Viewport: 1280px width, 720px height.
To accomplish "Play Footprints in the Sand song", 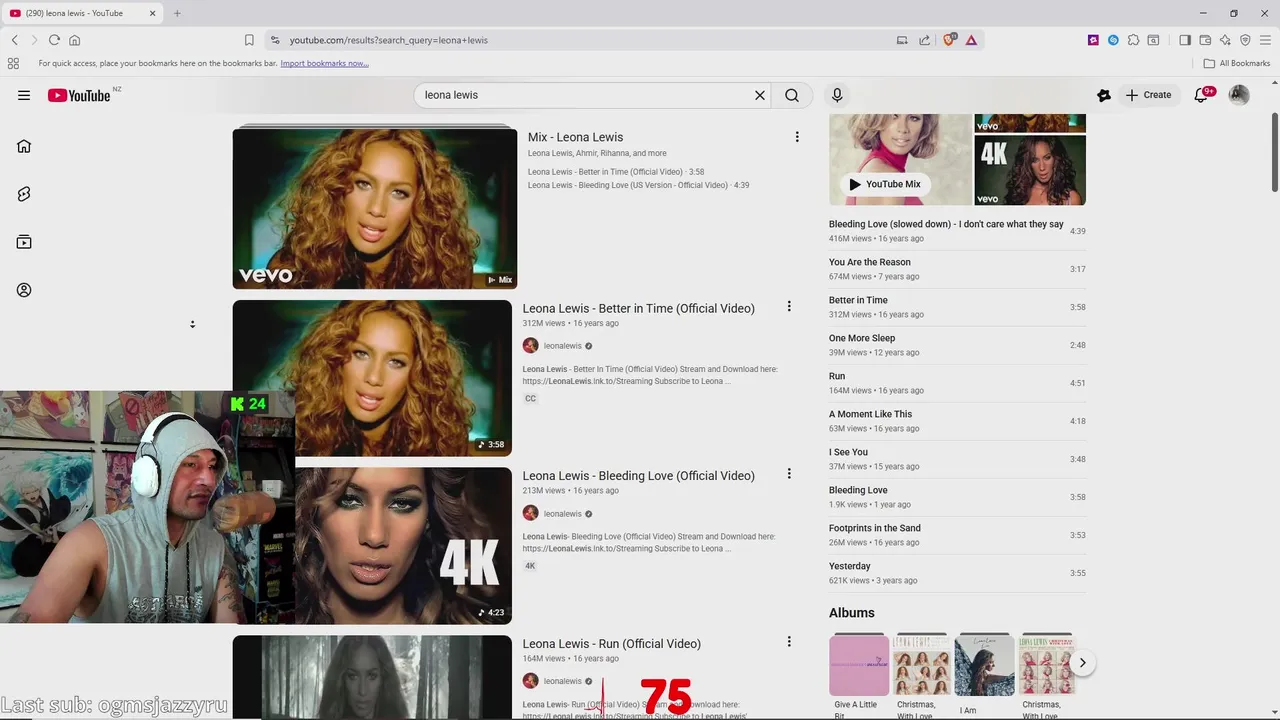I will (957, 535).
